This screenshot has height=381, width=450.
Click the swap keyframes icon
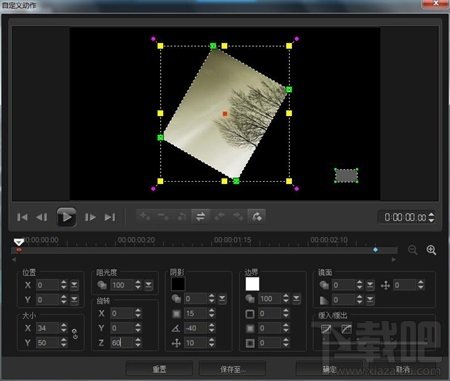coord(200,217)
